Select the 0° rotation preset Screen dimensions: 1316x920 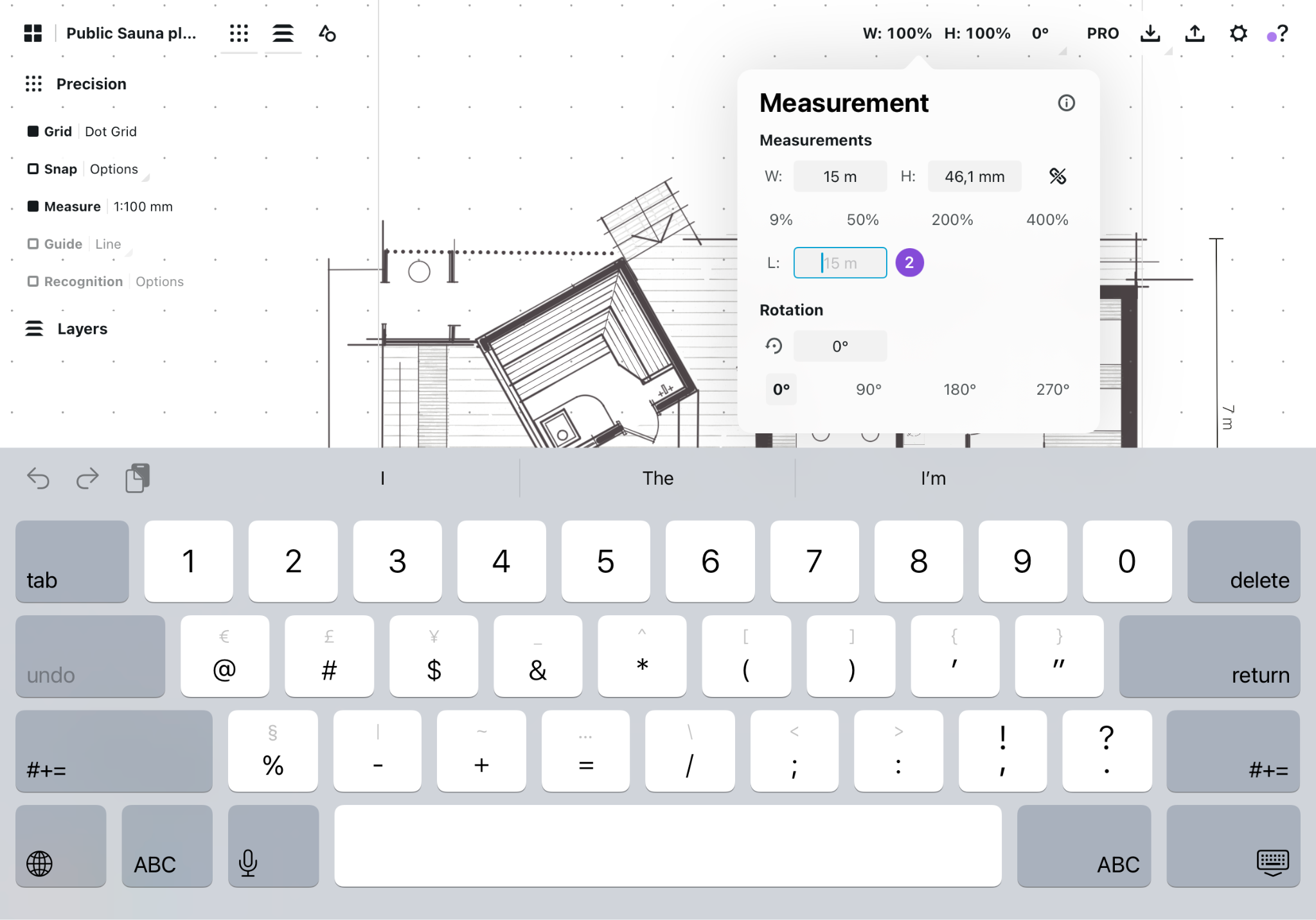[781, 390]
